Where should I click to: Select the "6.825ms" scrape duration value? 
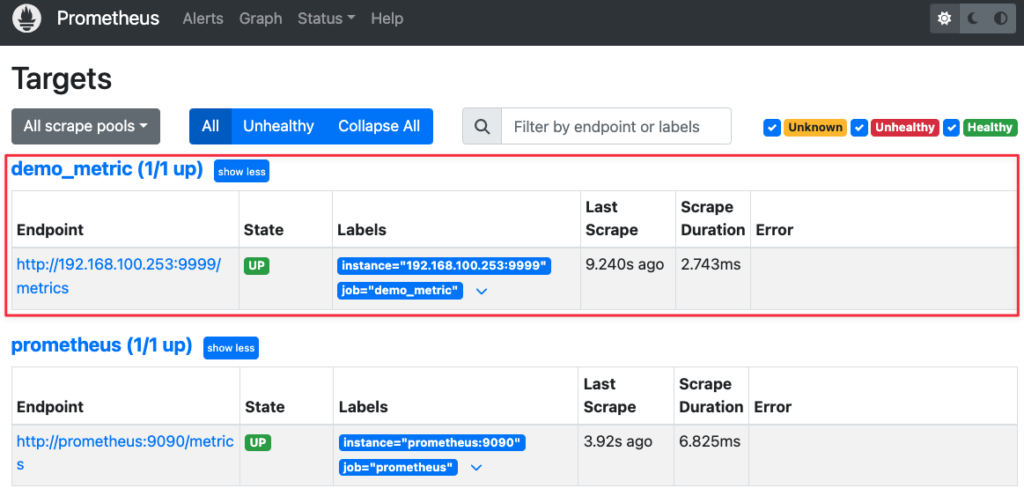point(710,441)
